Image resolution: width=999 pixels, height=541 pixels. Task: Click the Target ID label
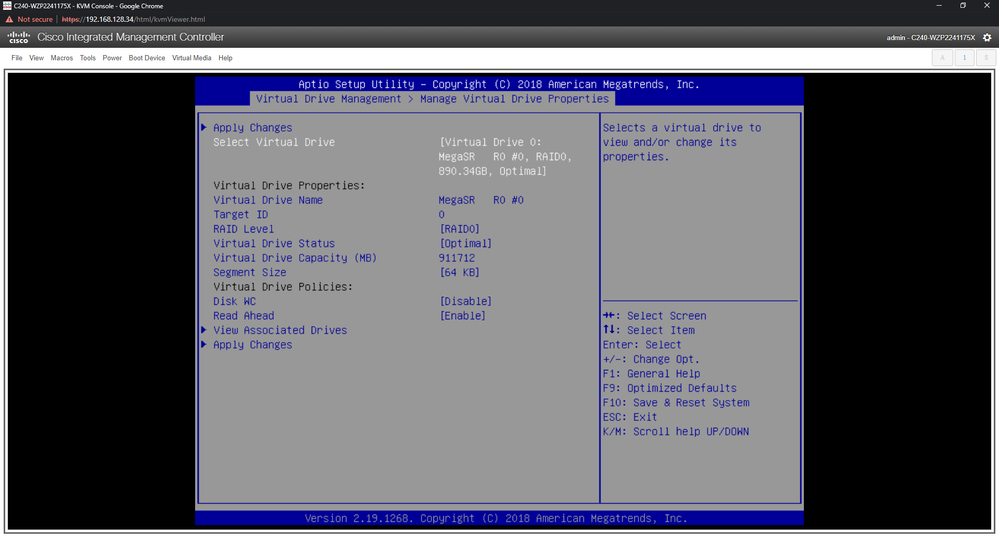pyautogui.click(x=240, y=215)
